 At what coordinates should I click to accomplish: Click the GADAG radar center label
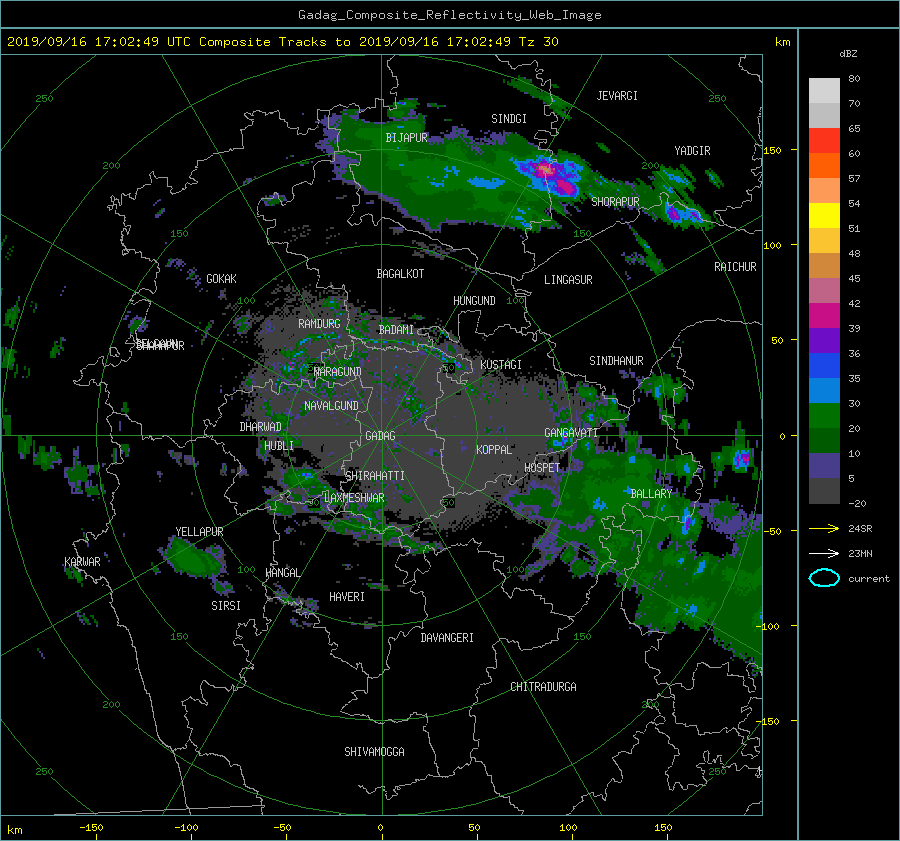coord(380,436)
